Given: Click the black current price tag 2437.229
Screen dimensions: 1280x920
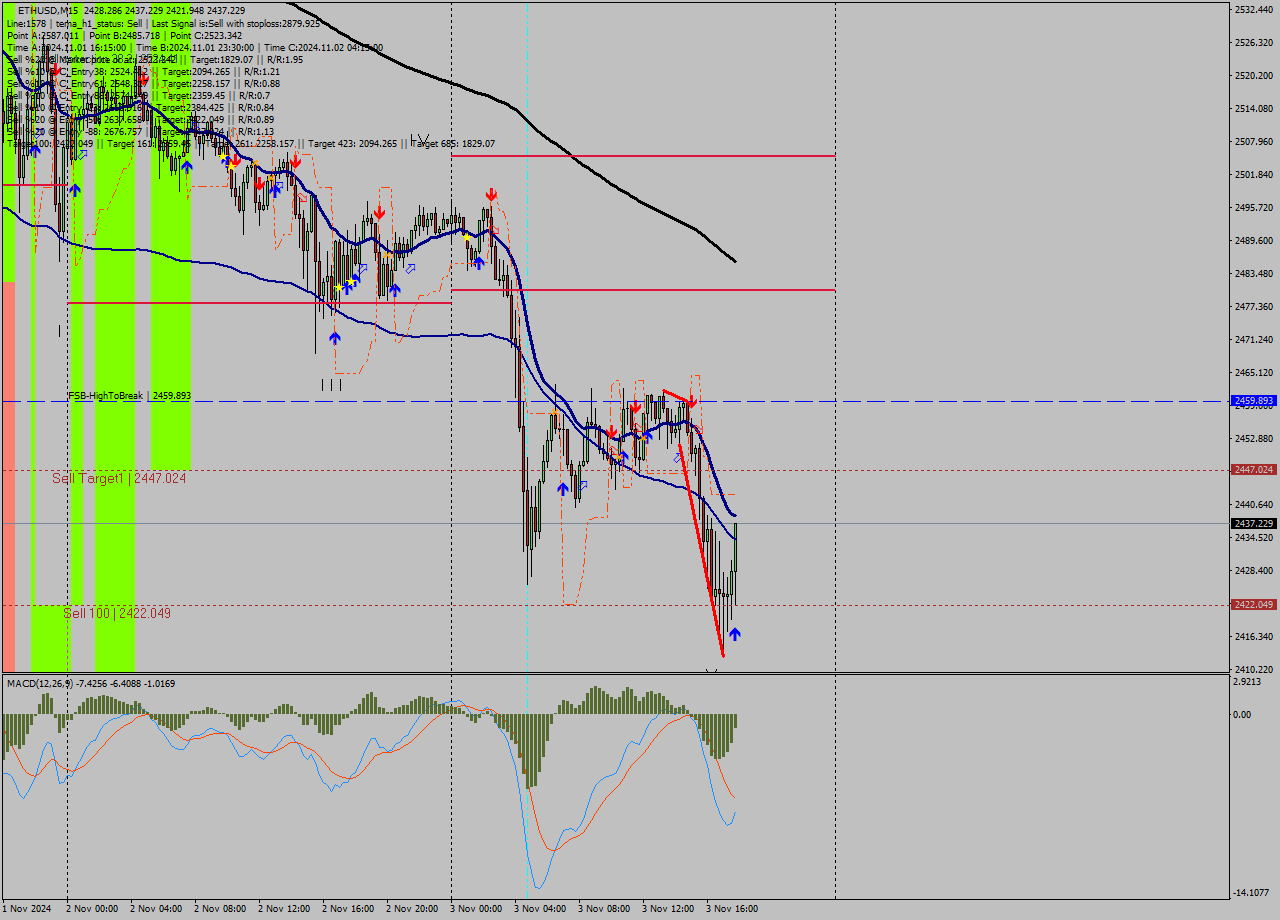Looking at the screenshot, I should coord(1254,523).
